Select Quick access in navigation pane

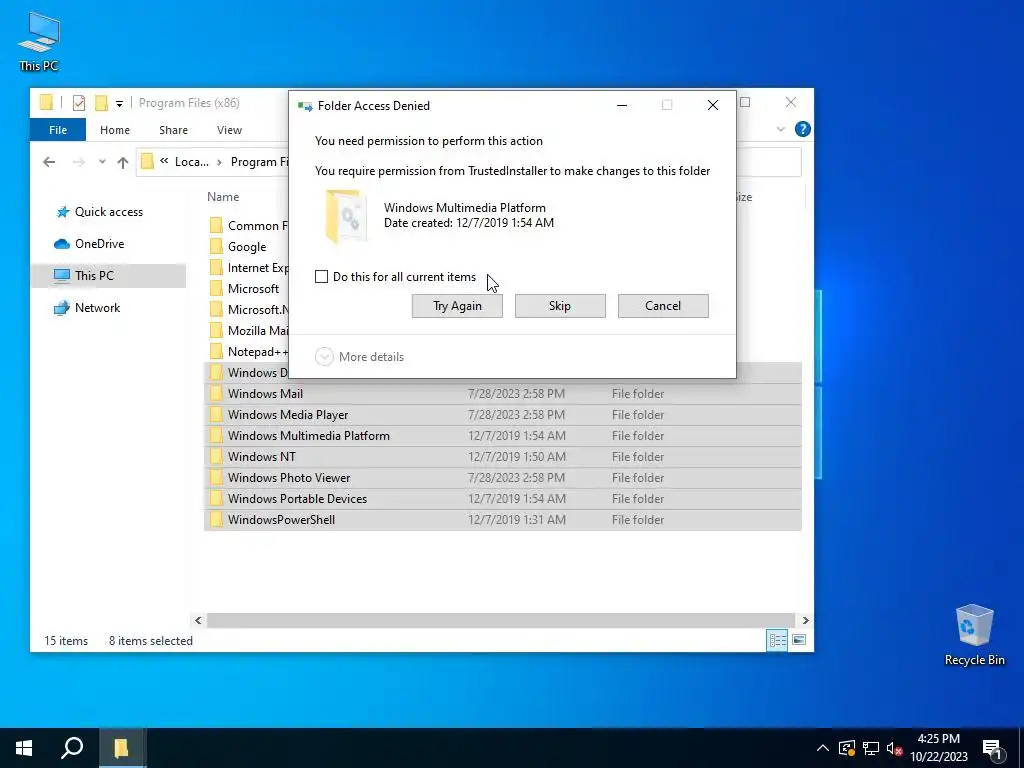tap(108, 212)
